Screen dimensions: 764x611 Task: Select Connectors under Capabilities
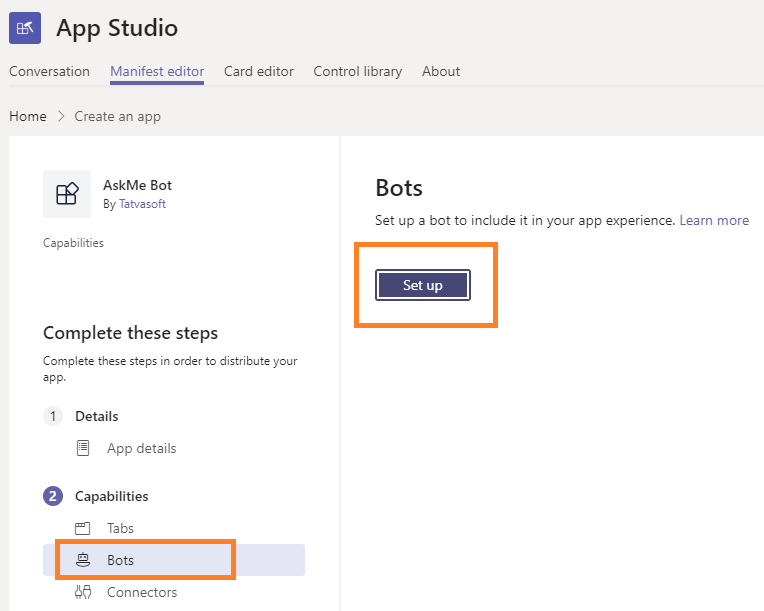point(142,592)
